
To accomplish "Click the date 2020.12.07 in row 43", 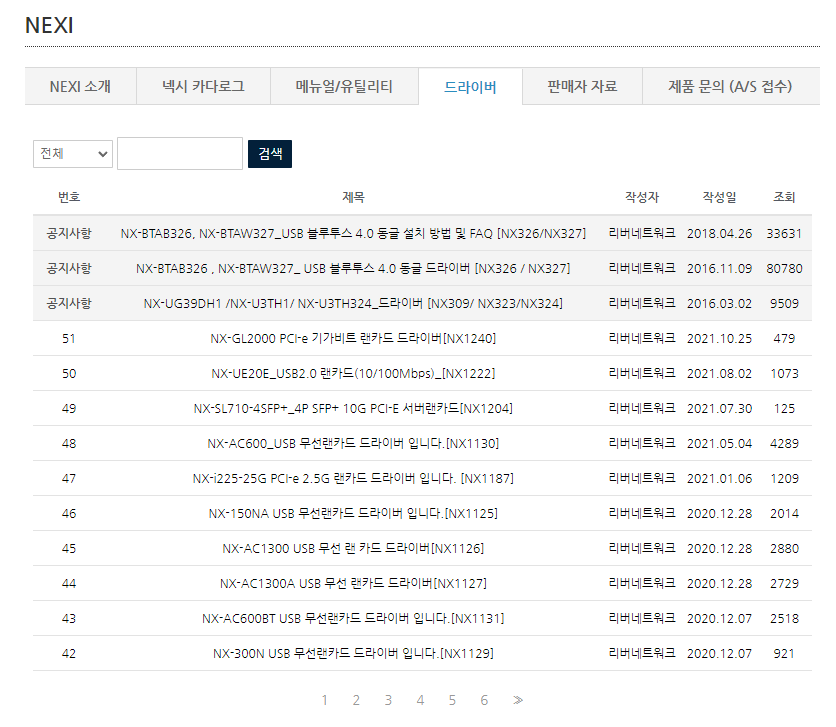I will [x=719, y=618].
